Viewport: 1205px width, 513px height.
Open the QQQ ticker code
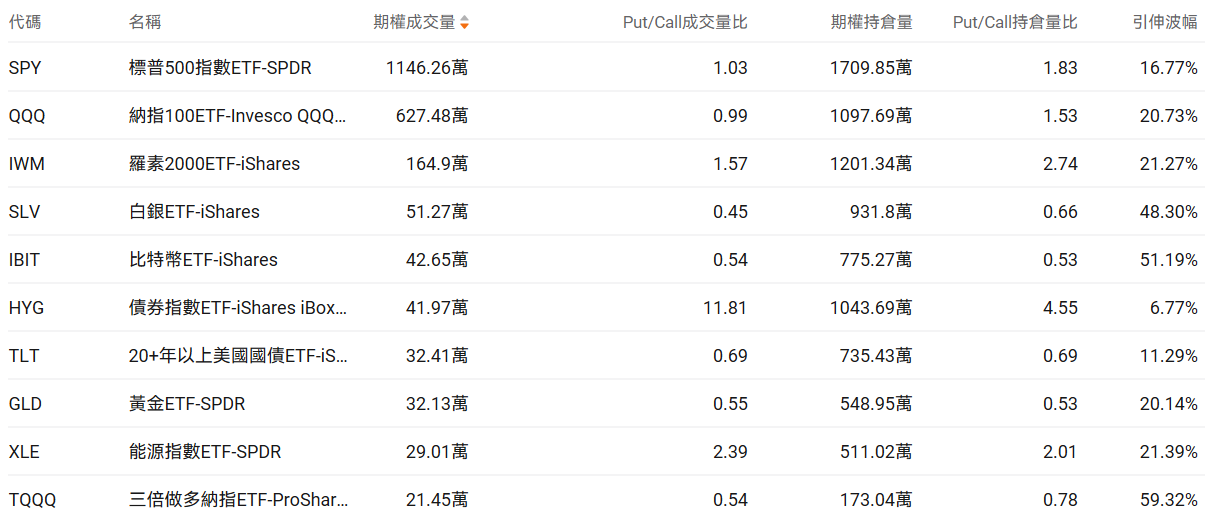[27, 116]
